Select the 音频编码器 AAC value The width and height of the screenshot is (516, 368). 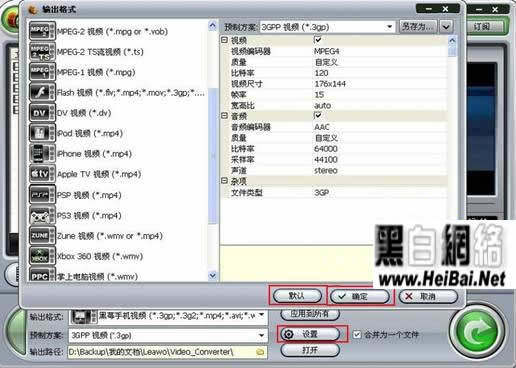tap(322, 127)
